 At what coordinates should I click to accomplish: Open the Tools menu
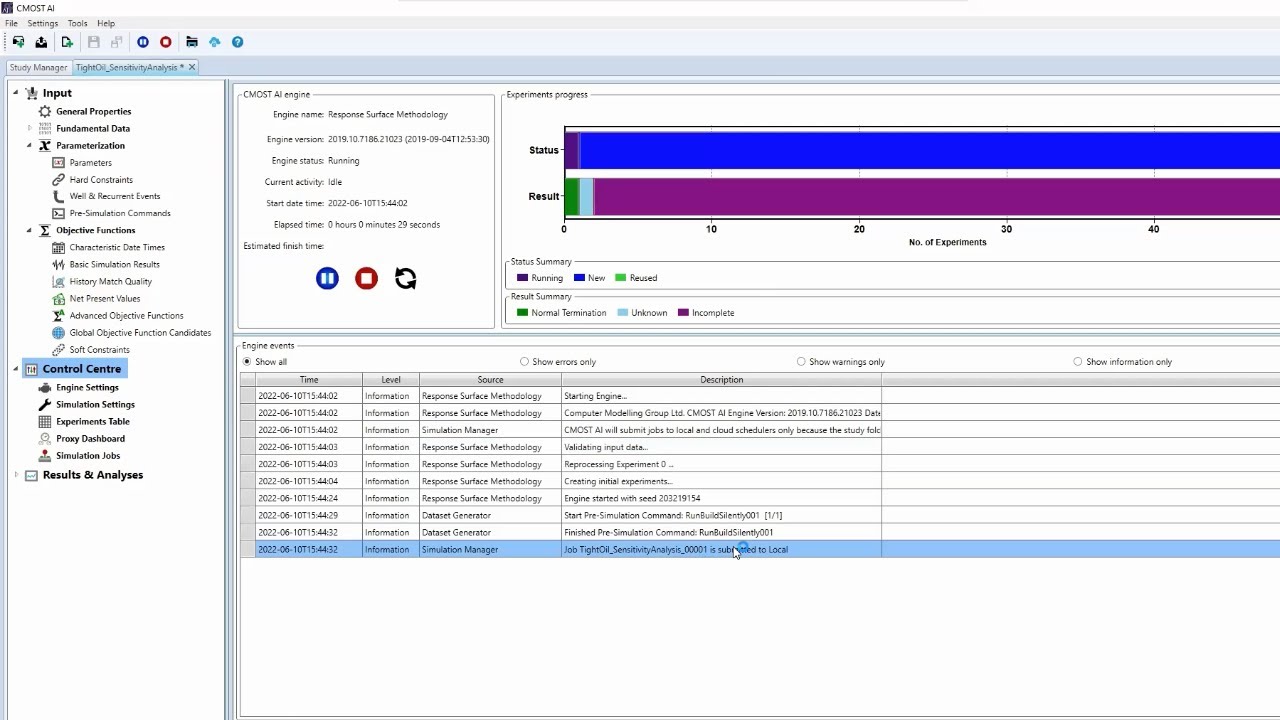[77, 23]
